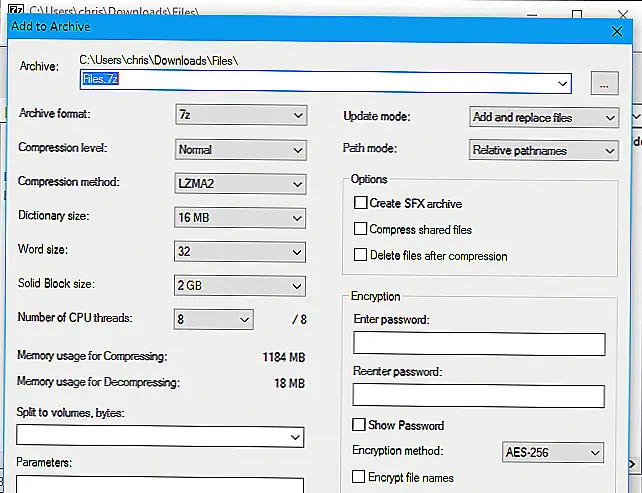Click the Enter password field
The height and width of the screenshot is (493, 642).
(479, 345)
